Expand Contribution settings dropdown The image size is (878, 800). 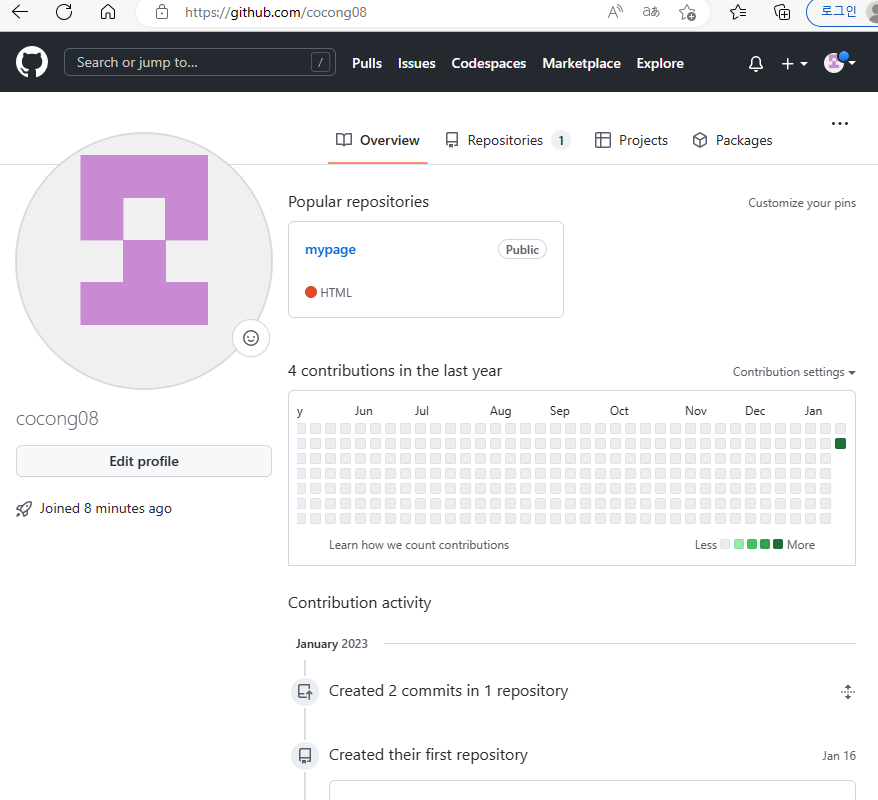point(794,372)
